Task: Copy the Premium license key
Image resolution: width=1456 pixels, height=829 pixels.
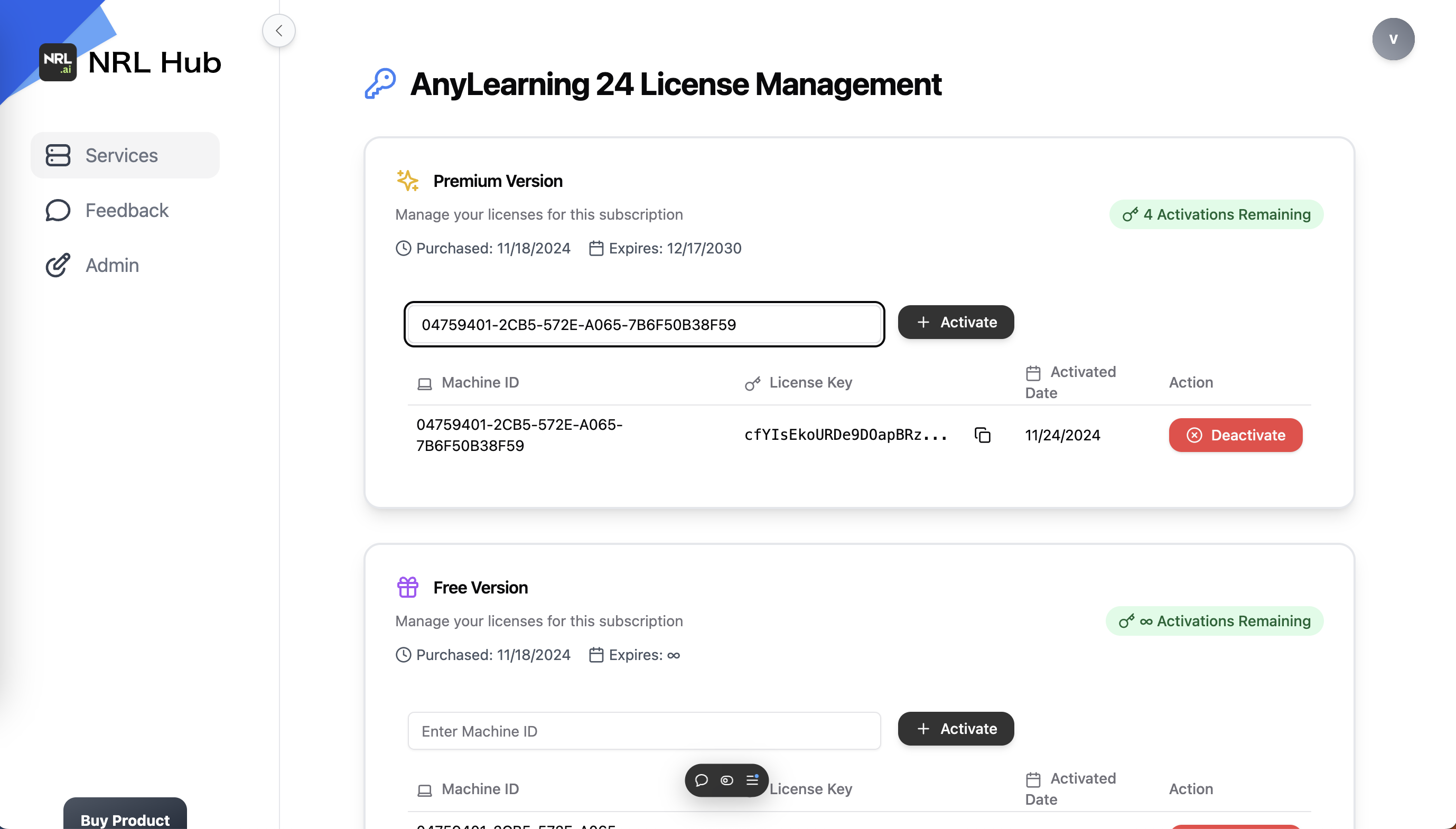Action: 982,435
